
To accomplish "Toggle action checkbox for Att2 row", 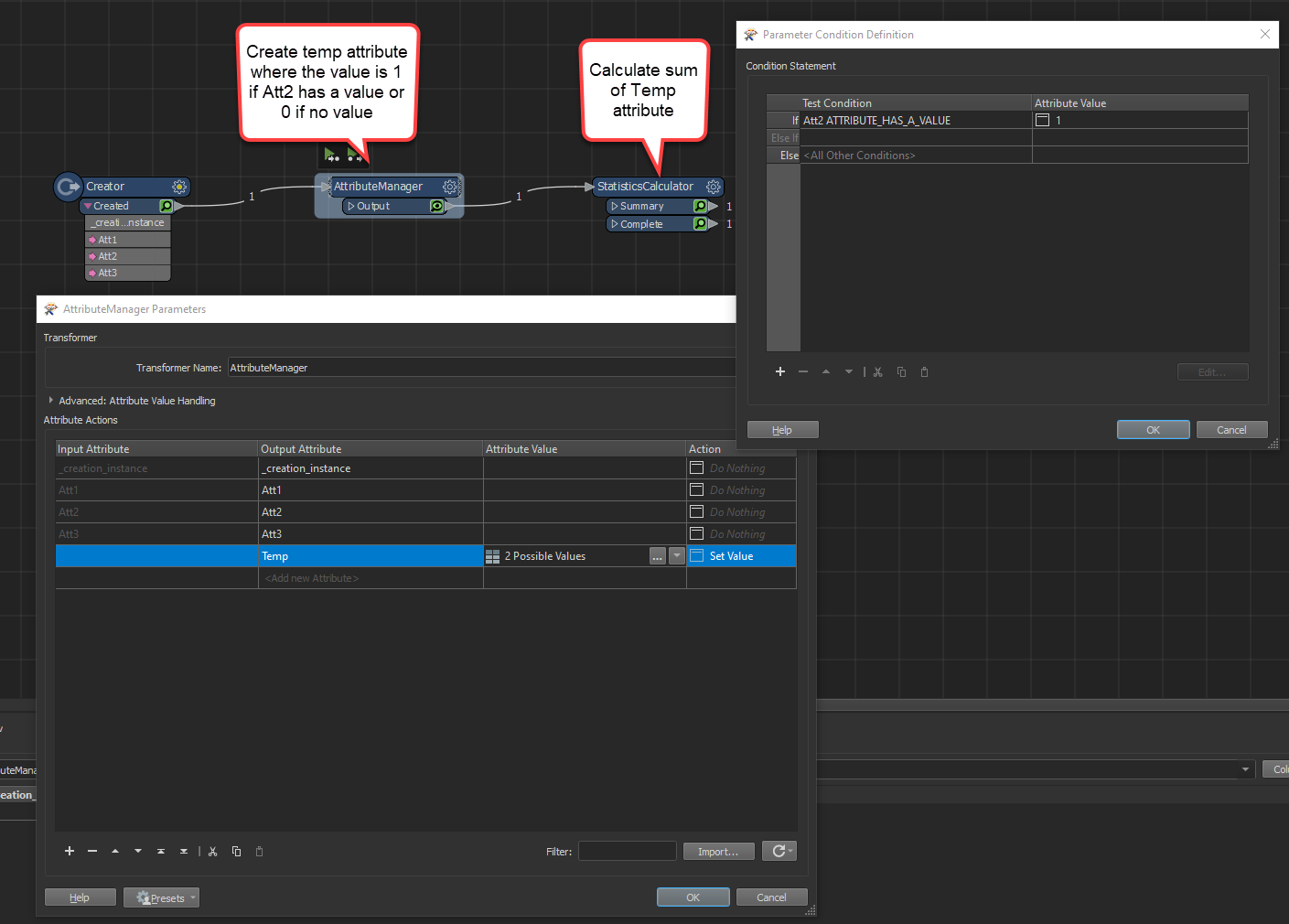I will coord(697,512).
